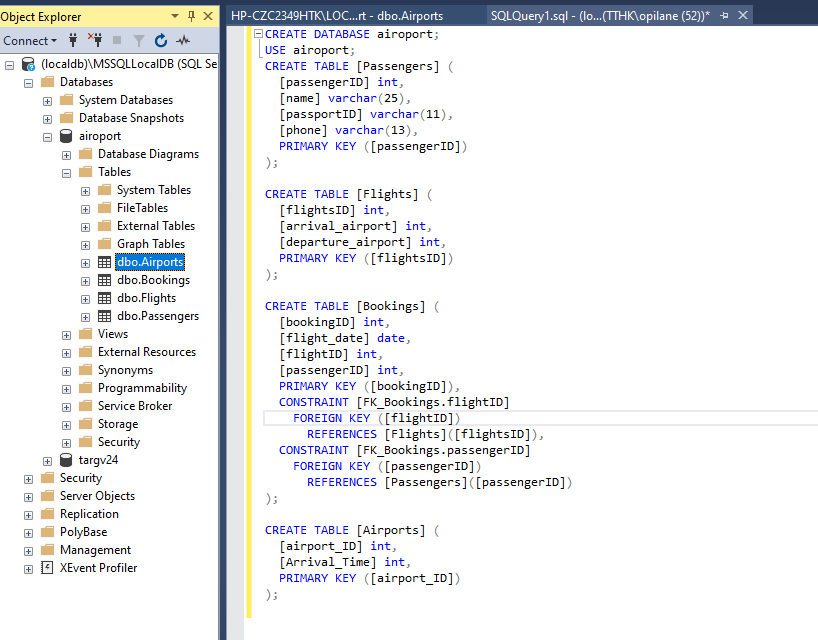Click the '[departure_airport] int,' code line
This screenshot has height=640, width=818.
(363, 242)
